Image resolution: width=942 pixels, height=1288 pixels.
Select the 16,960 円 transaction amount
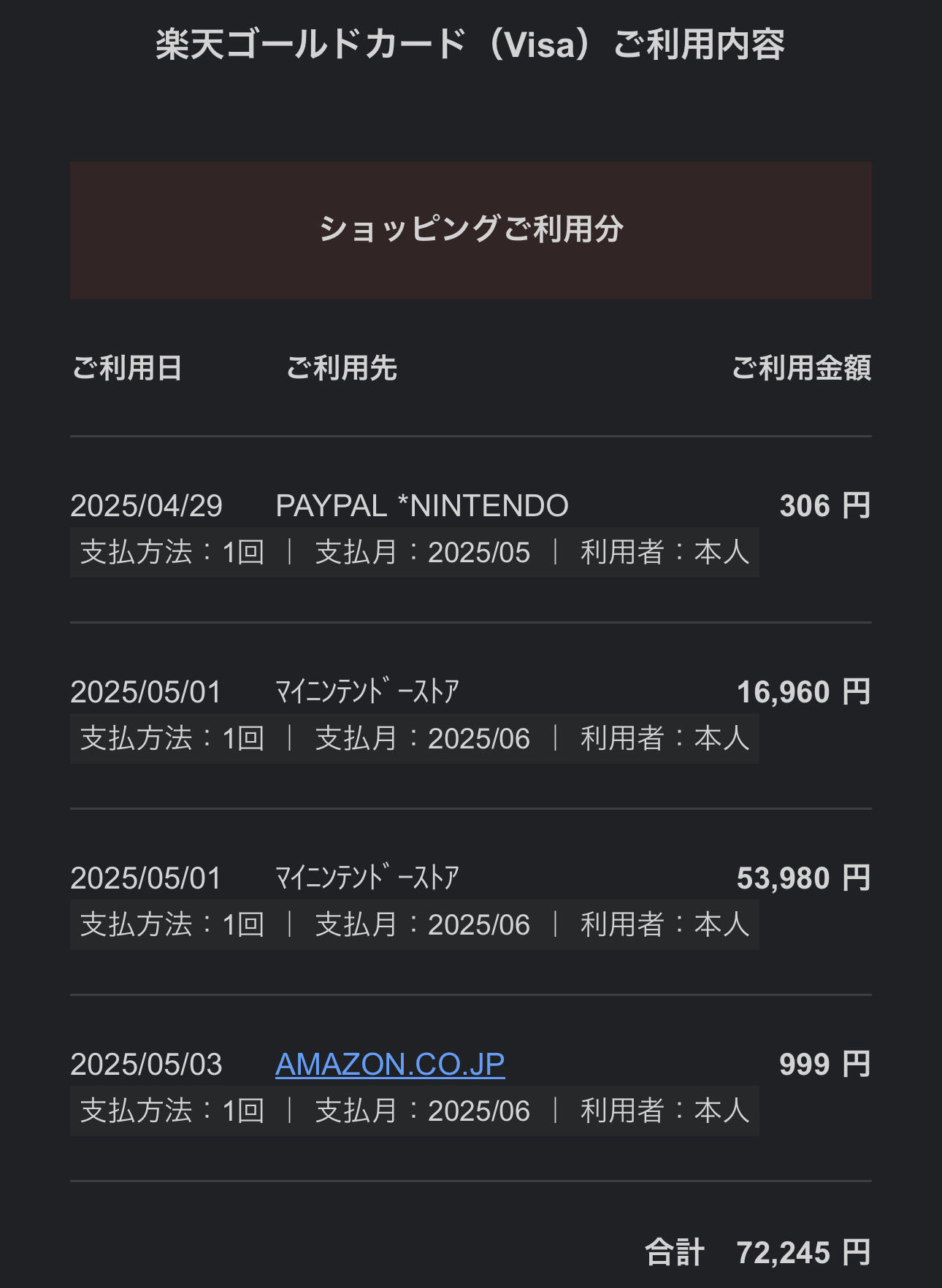click(x=804, y=692)
